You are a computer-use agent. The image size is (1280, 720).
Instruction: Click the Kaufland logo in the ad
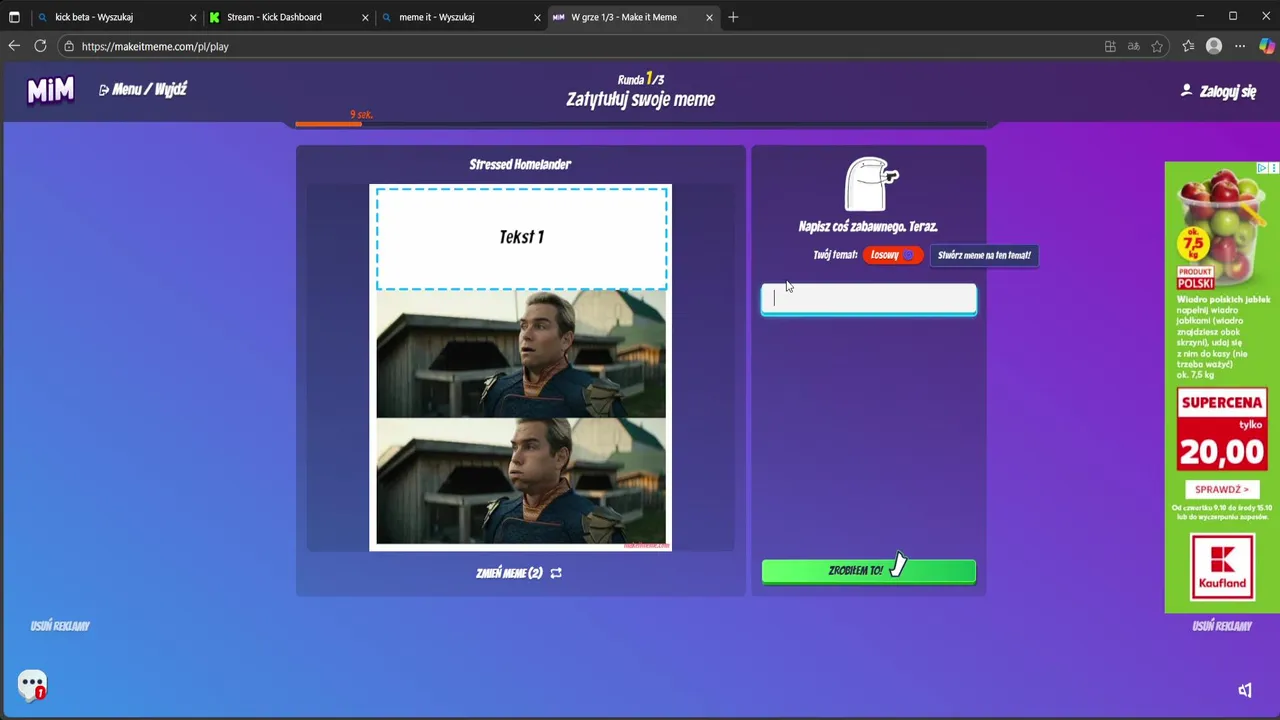[x=1222, y=567]
